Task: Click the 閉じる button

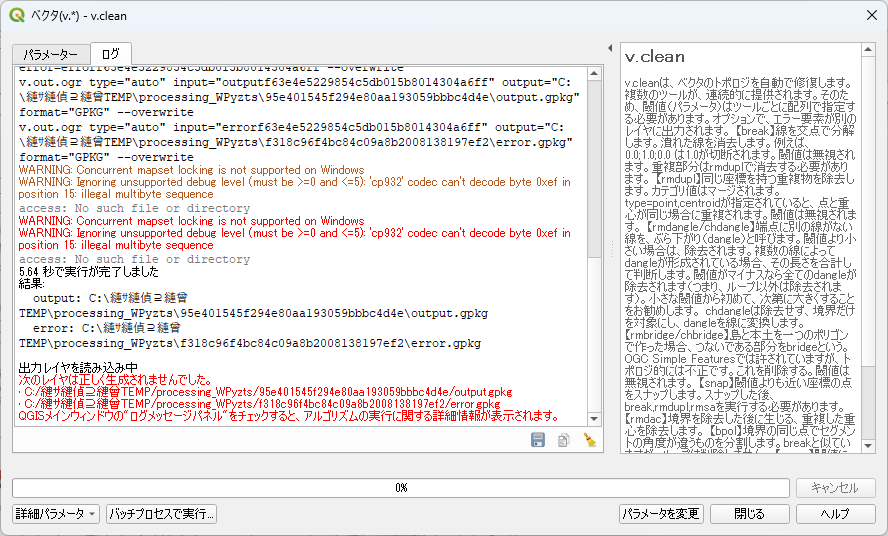Action: [749, 514]
